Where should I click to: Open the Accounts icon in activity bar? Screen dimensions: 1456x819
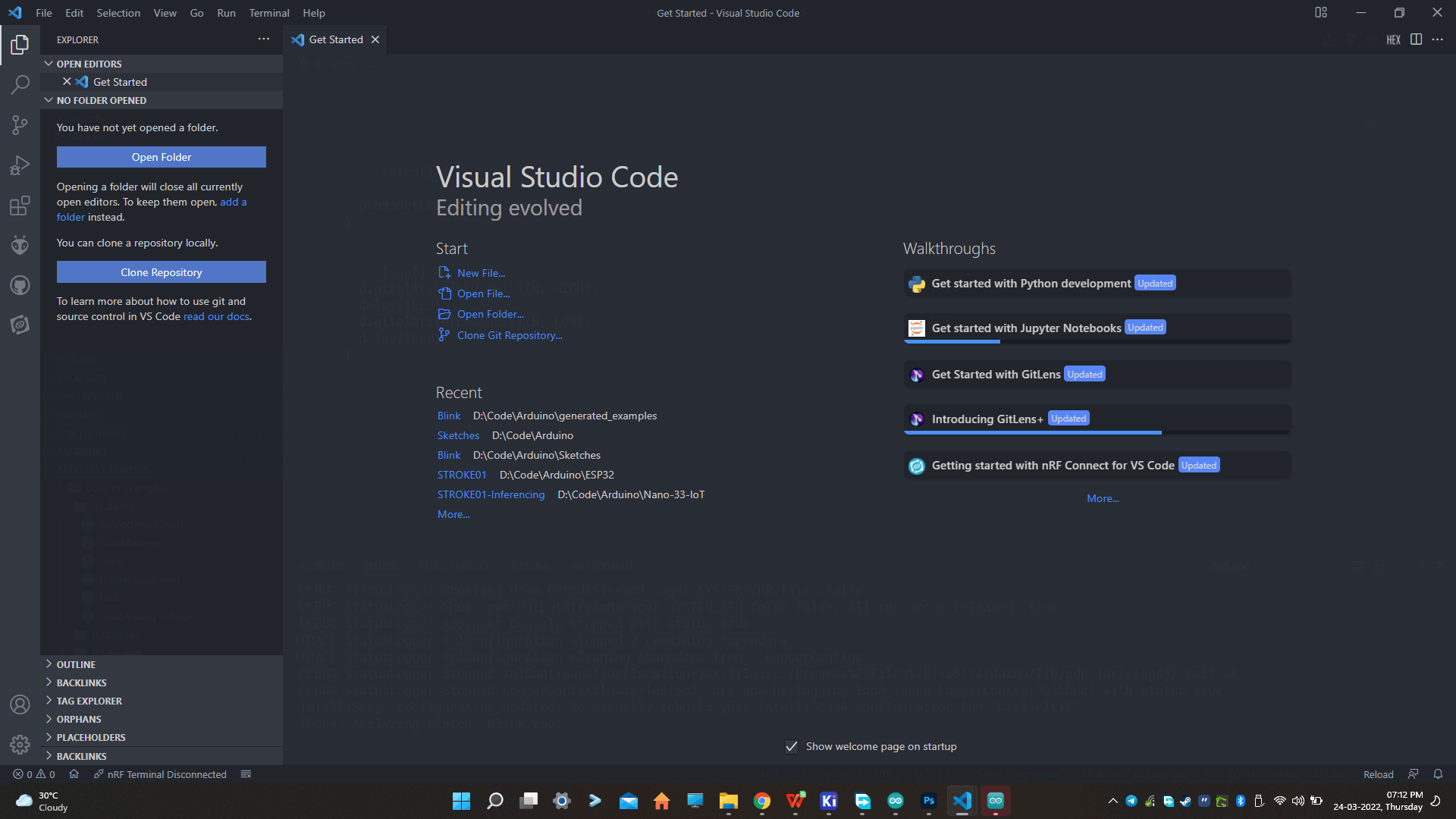click(20, 704)
